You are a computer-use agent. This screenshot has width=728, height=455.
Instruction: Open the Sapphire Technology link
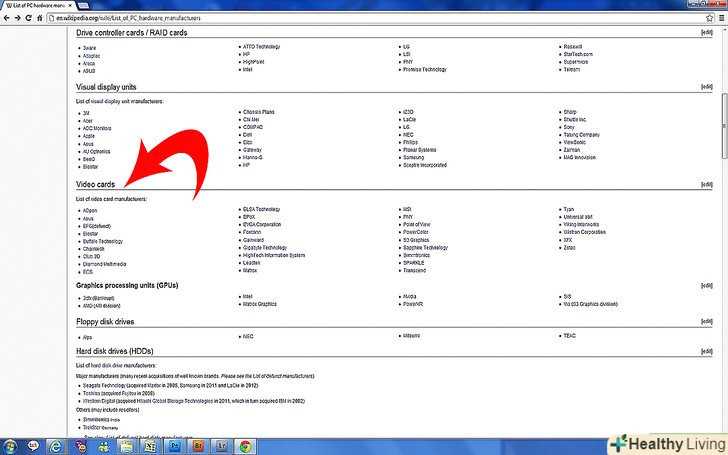[x=425, y=248]
